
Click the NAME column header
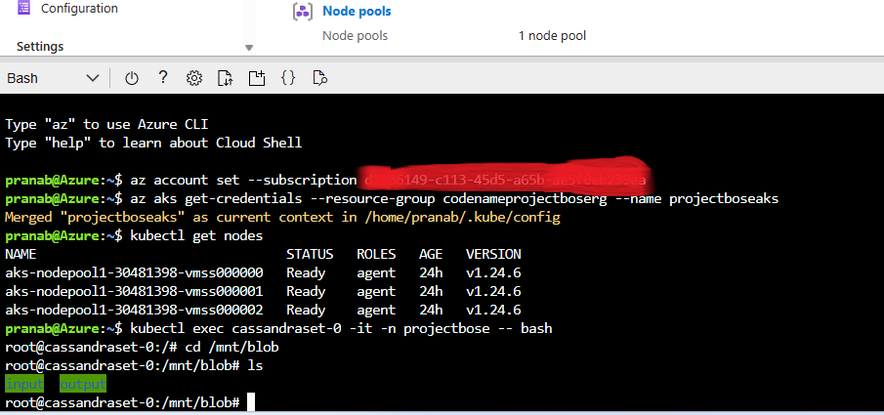tap(21, 254)
